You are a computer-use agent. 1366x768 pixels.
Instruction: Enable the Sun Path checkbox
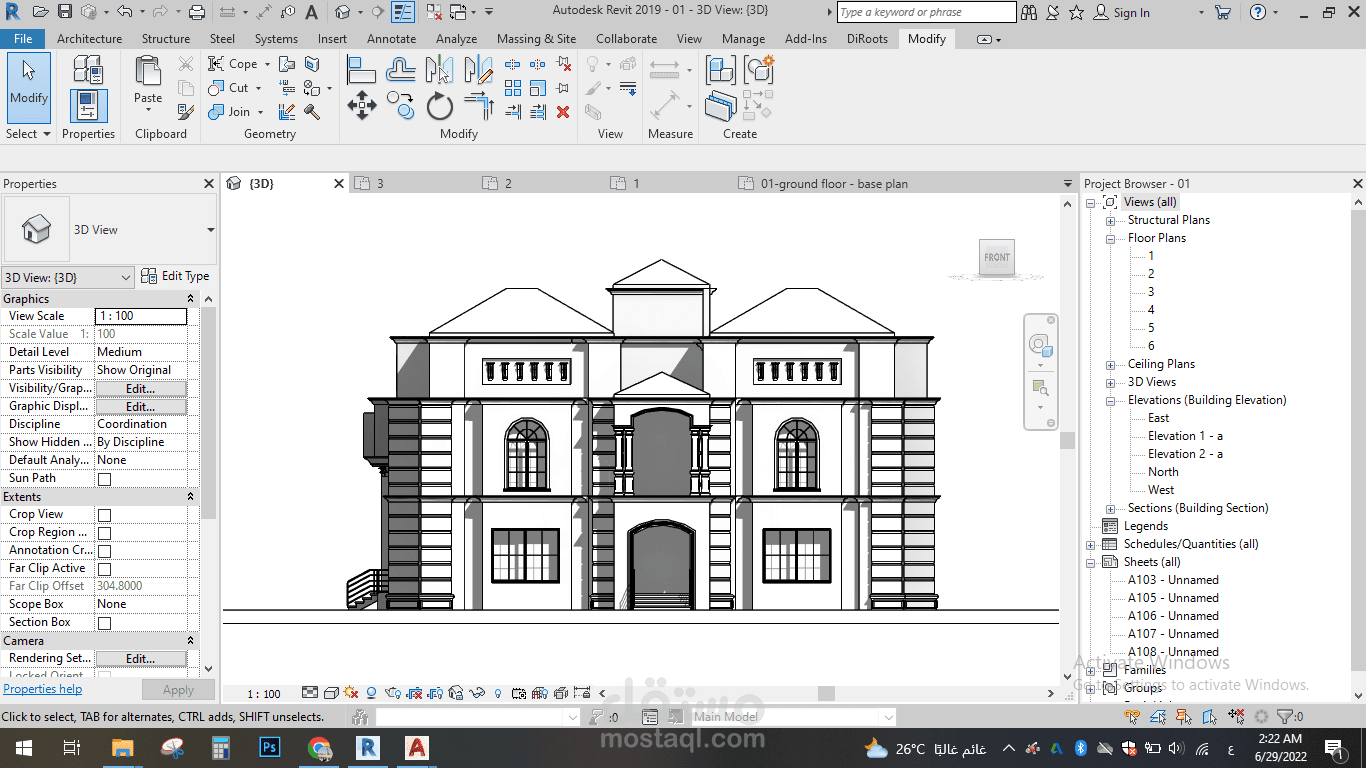coord(104,479)
